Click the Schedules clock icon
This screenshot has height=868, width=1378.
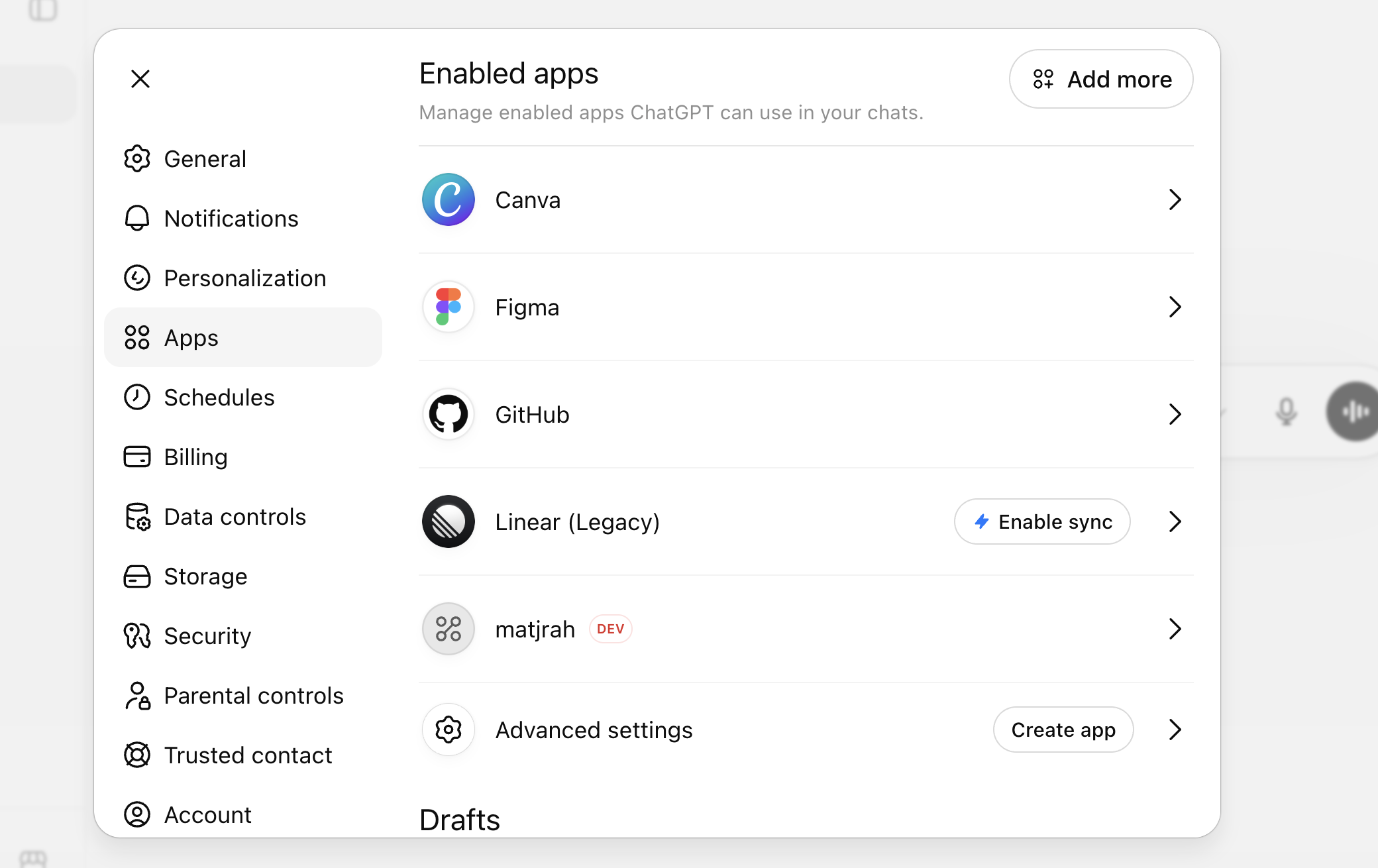coord(137,397)
